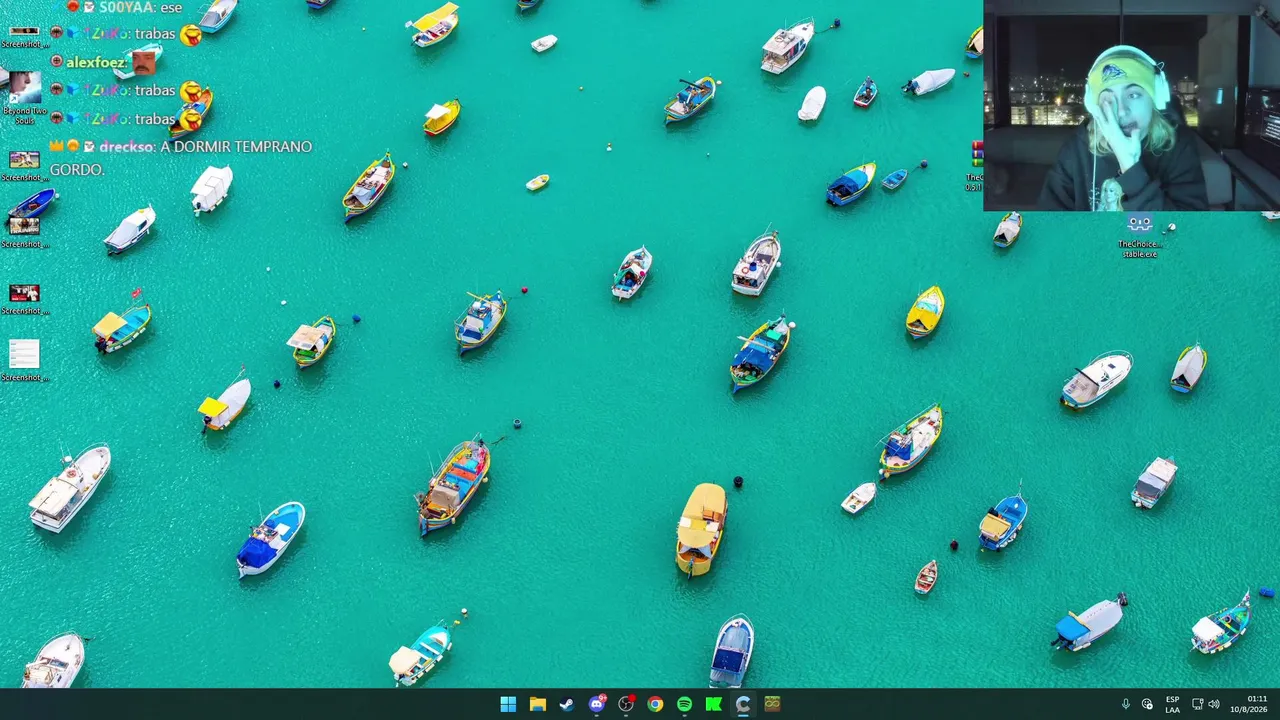Open network settings from the tray
The image size is (1280, 720).
tap(1197, 704)
